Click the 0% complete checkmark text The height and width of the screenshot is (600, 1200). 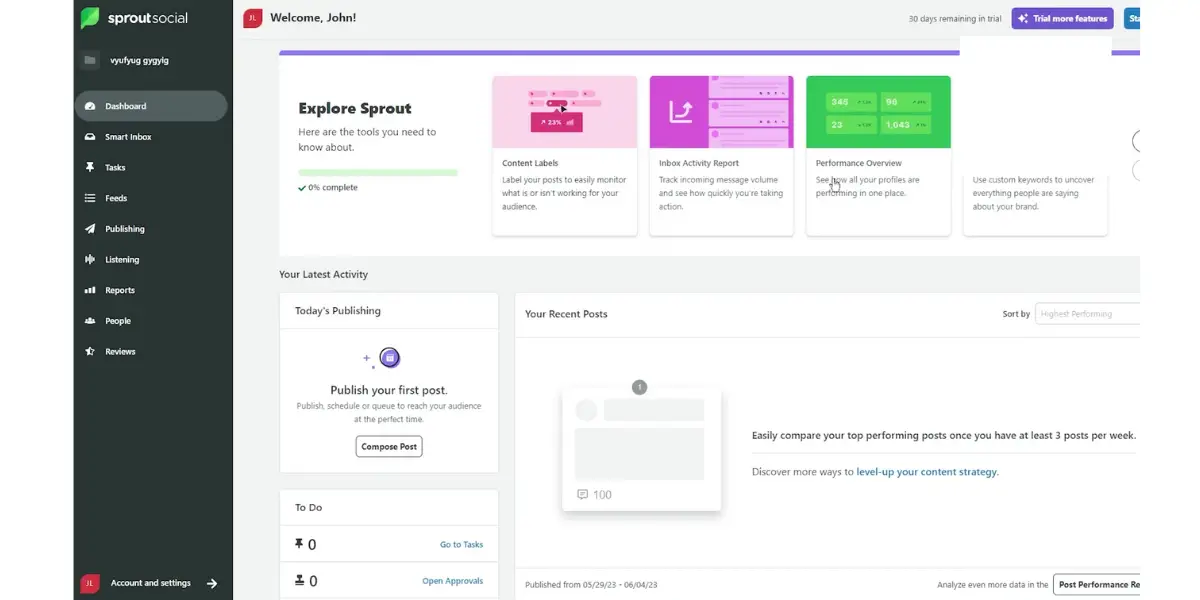(x=328, y=187)
